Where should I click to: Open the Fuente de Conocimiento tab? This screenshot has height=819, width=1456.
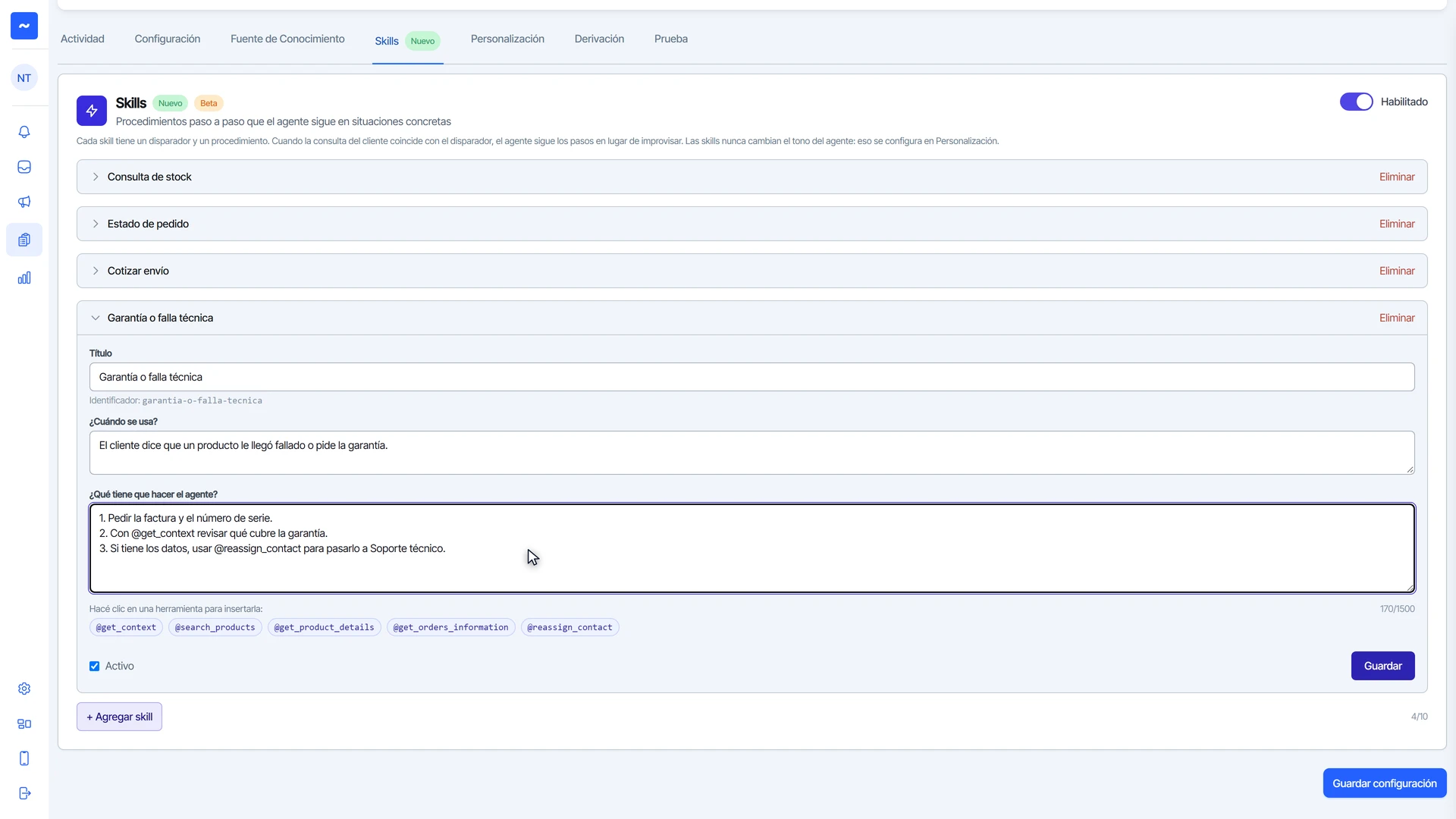[x=287, y=39]
